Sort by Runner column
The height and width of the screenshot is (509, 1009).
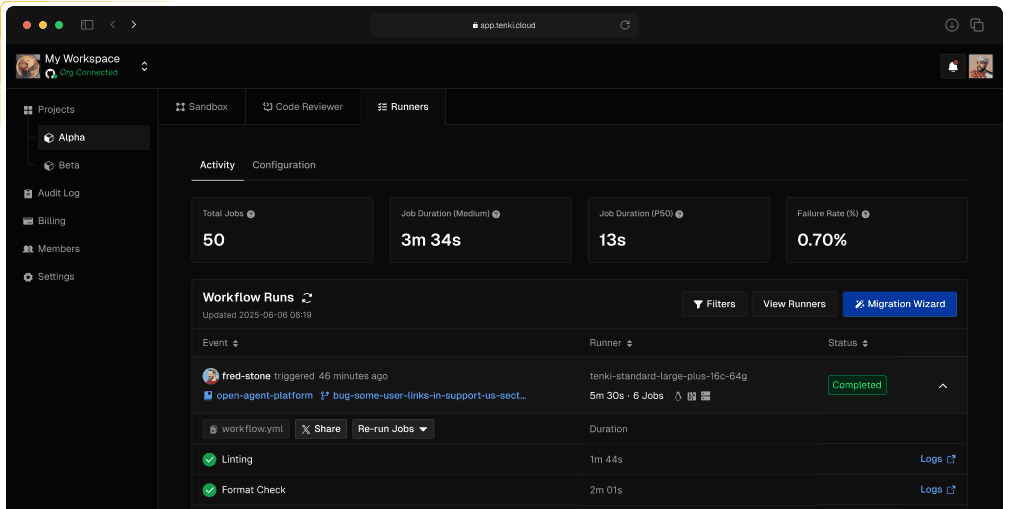611,343
